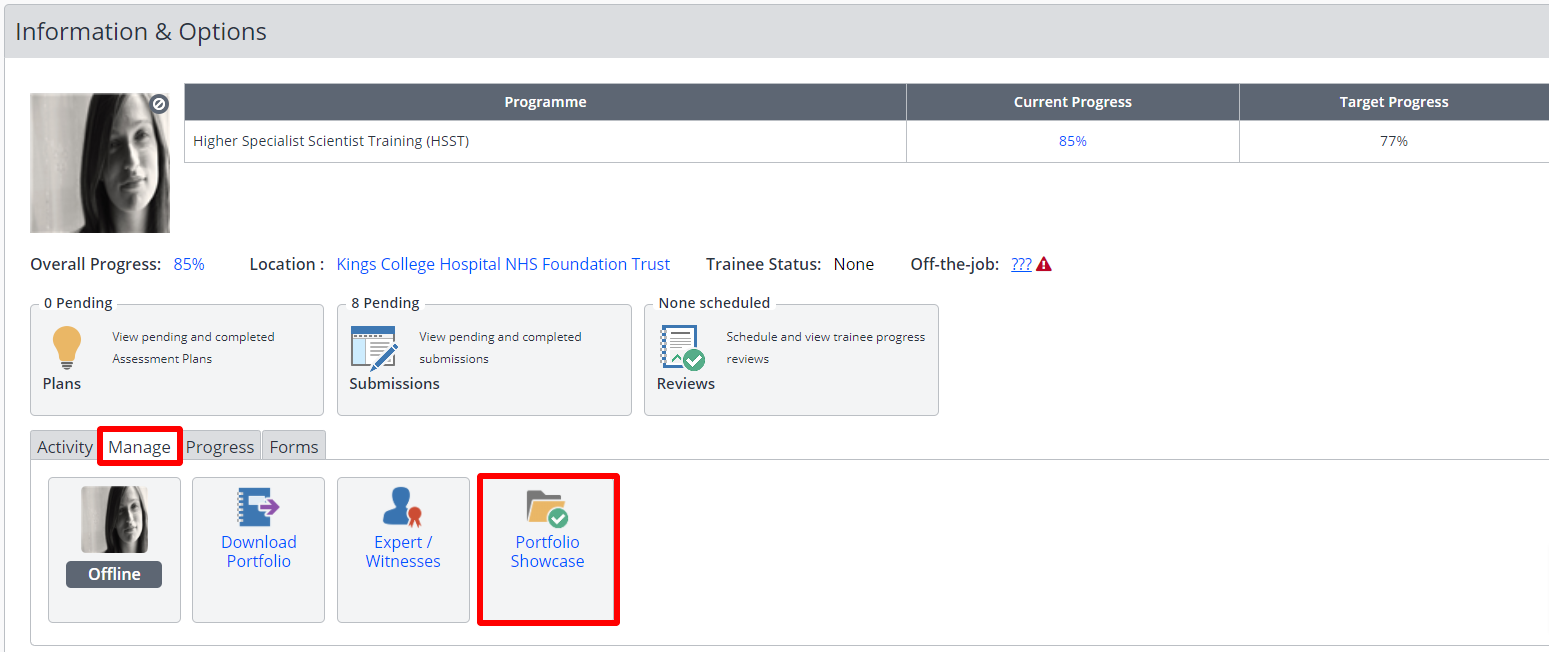Image resolution: width=1549 pixels, height=652 pixels.
Task: Click the '8 Pending' label
Action: [385, 303]
